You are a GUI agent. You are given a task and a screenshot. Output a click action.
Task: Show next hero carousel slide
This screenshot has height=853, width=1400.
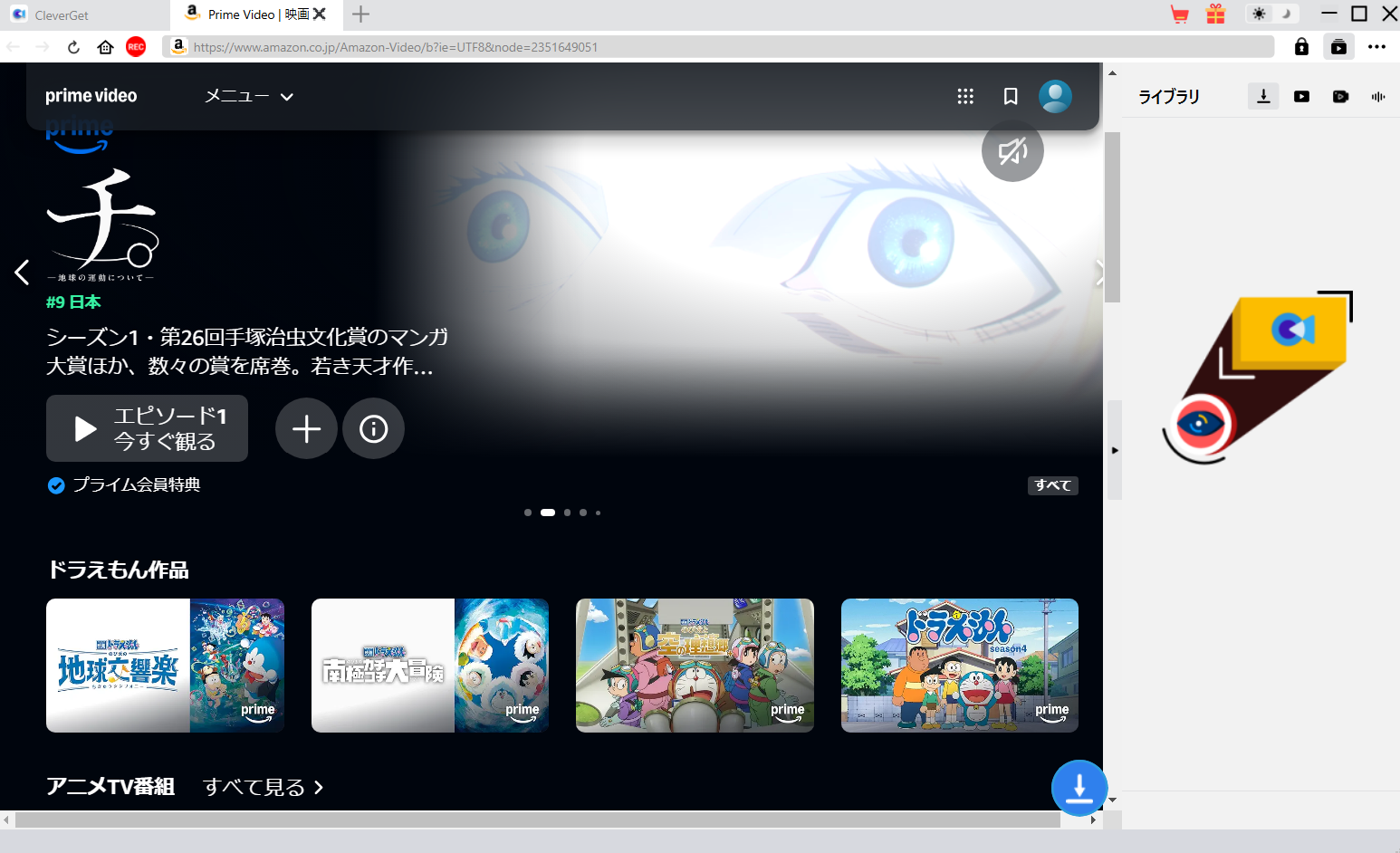(1098, 272)
